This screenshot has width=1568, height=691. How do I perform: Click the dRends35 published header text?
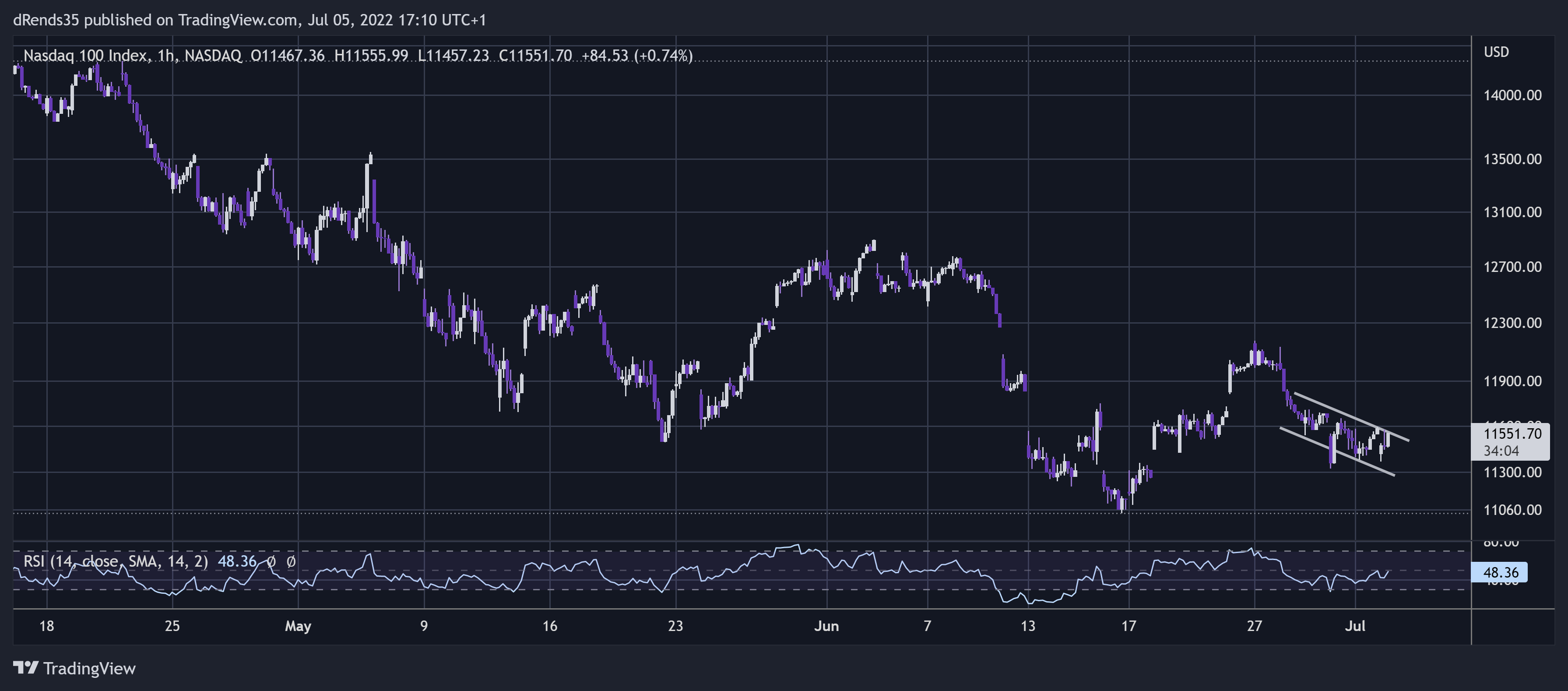(250, 20)
